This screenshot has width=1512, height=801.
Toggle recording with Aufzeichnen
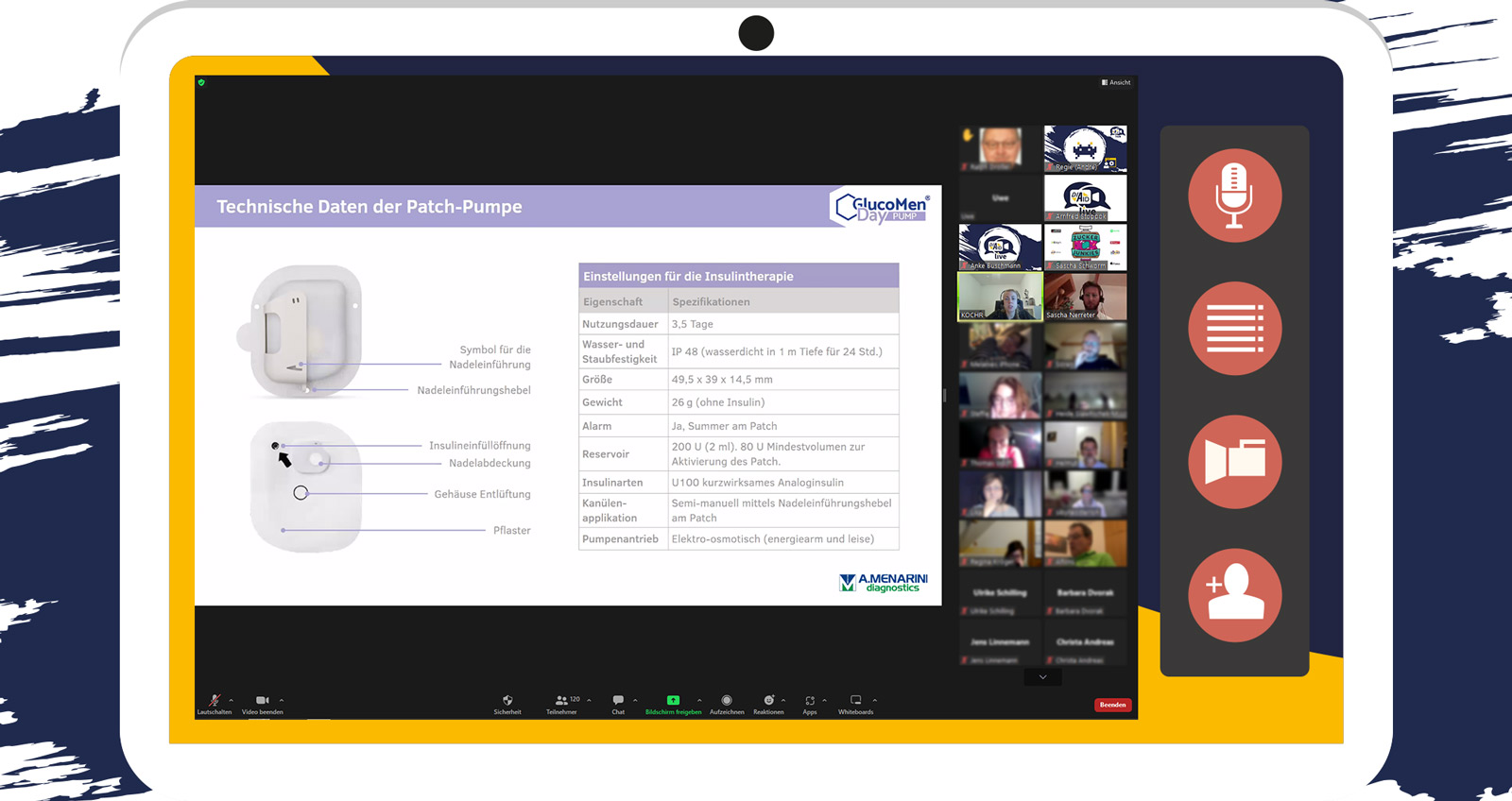pyautogui.click(x=727, y=704)
